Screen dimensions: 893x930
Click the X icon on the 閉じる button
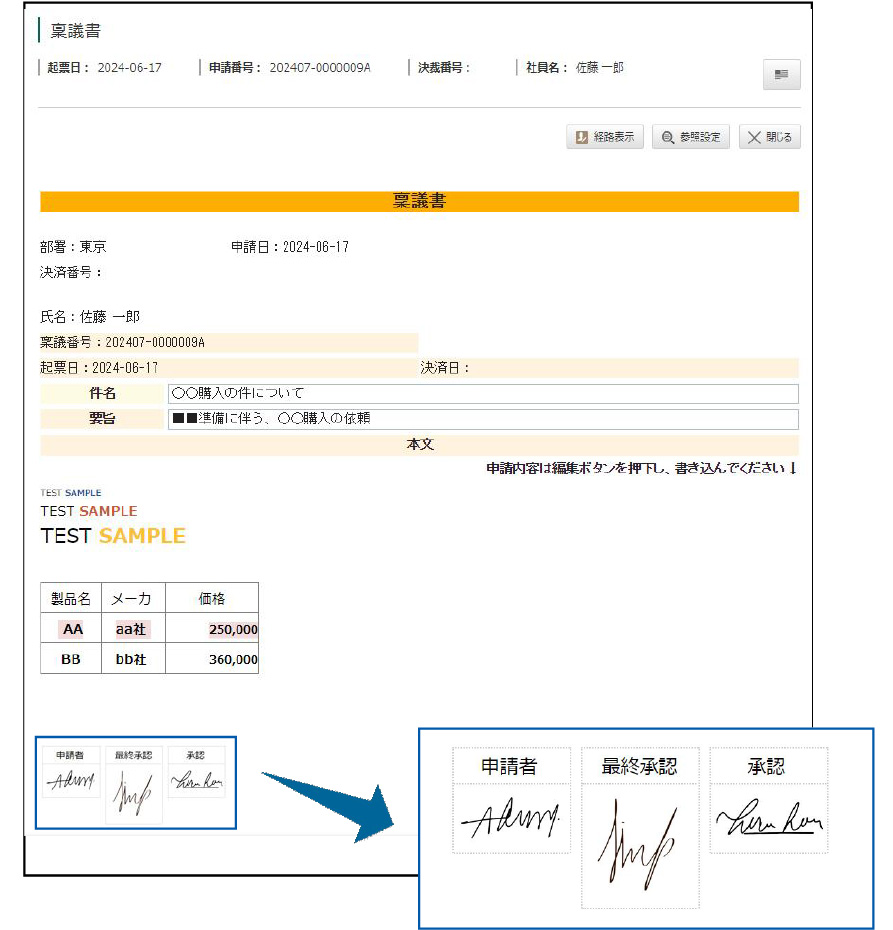click(753, 137)
